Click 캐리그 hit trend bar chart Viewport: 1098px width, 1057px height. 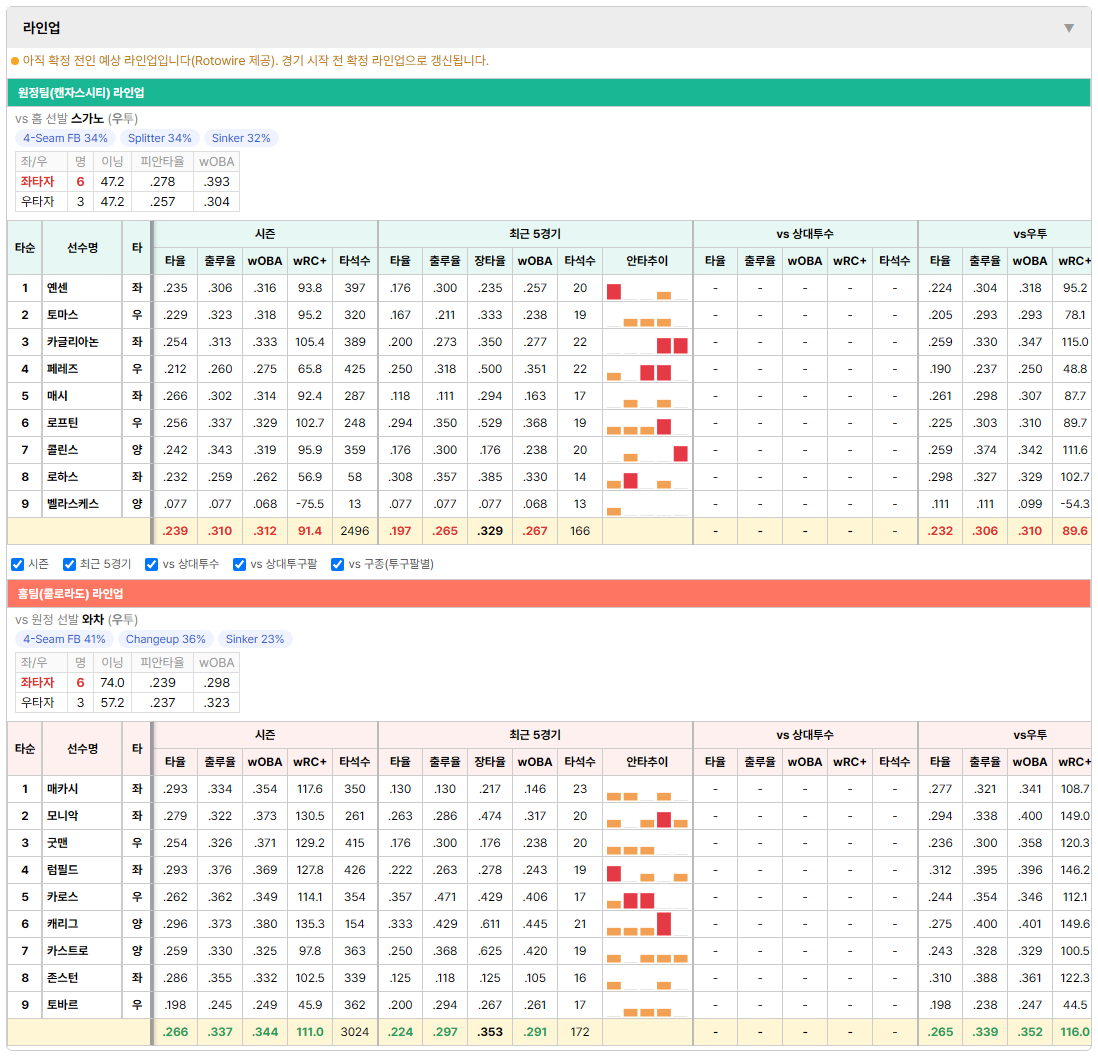pyautogui.click(x=647, y=924)
